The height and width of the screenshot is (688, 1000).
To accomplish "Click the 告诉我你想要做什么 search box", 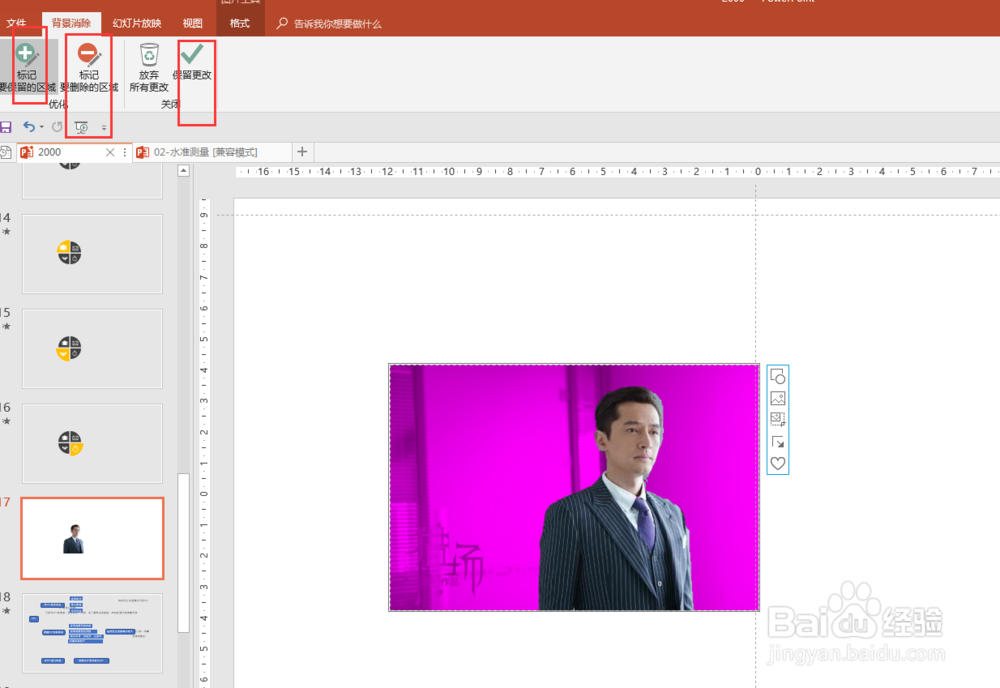I will pyautogui.click(x=330, y=24).
